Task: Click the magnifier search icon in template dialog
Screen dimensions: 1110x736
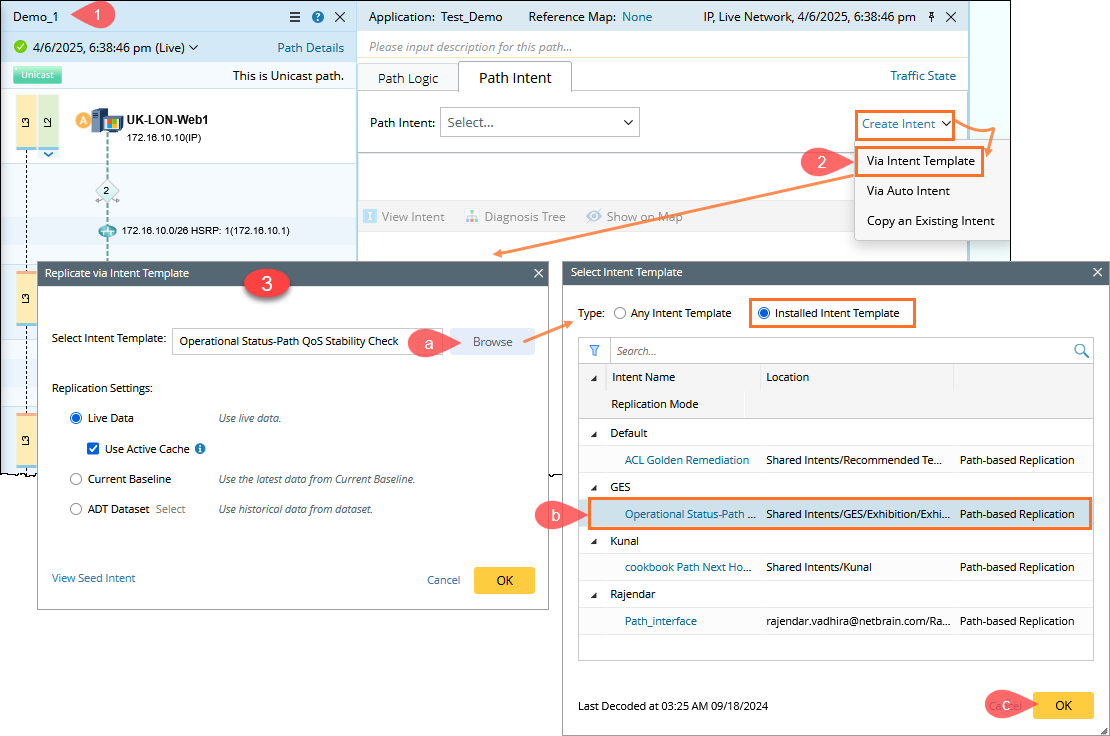Action: pos(1081,351)
